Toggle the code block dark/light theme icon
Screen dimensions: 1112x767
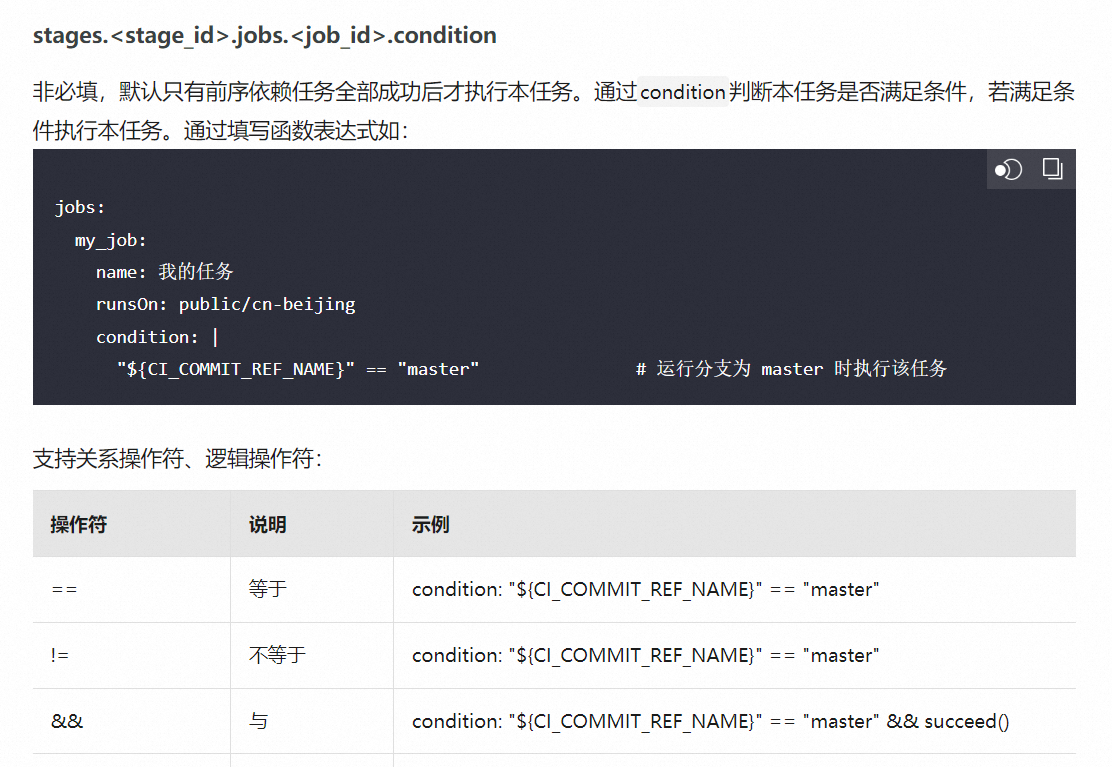click(1008, 169)
